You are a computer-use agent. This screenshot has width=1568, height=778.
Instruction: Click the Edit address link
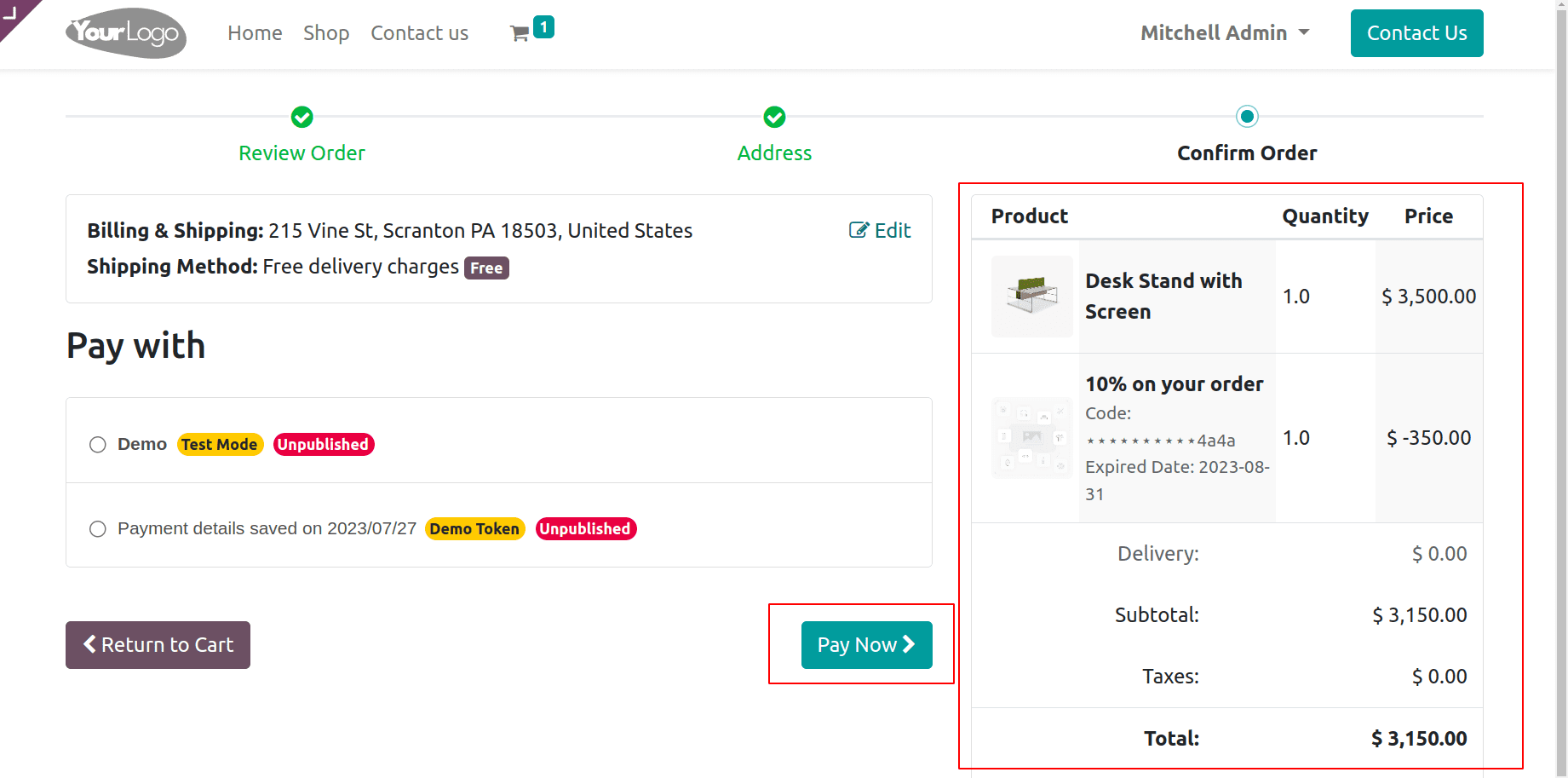[x=880, y=231]
